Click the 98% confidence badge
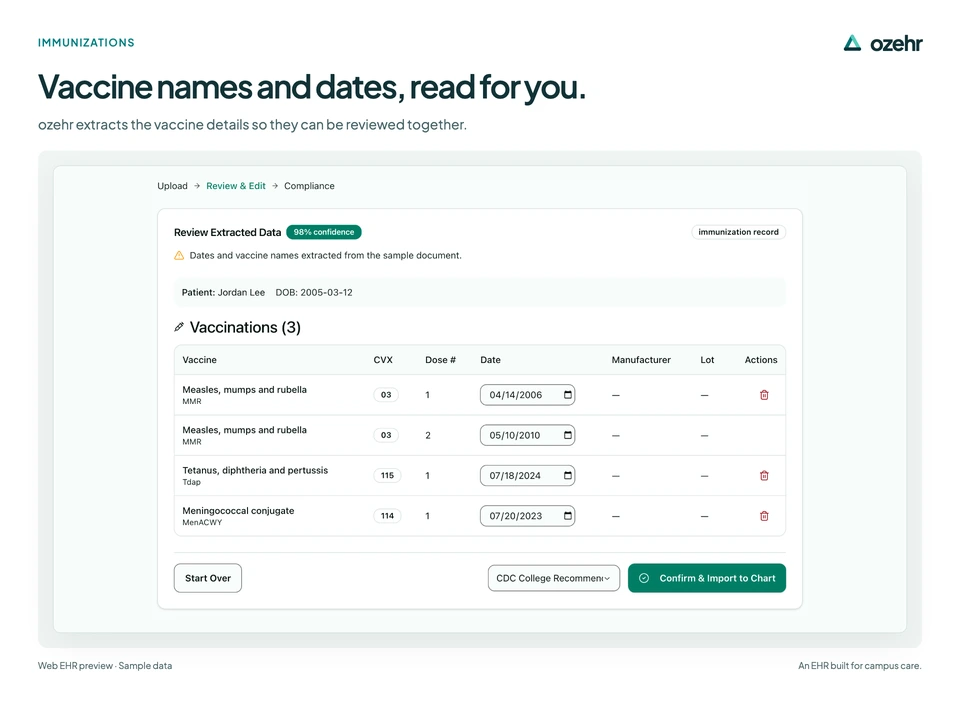This screenshot has height=720, width=960. tap(324, 232)
